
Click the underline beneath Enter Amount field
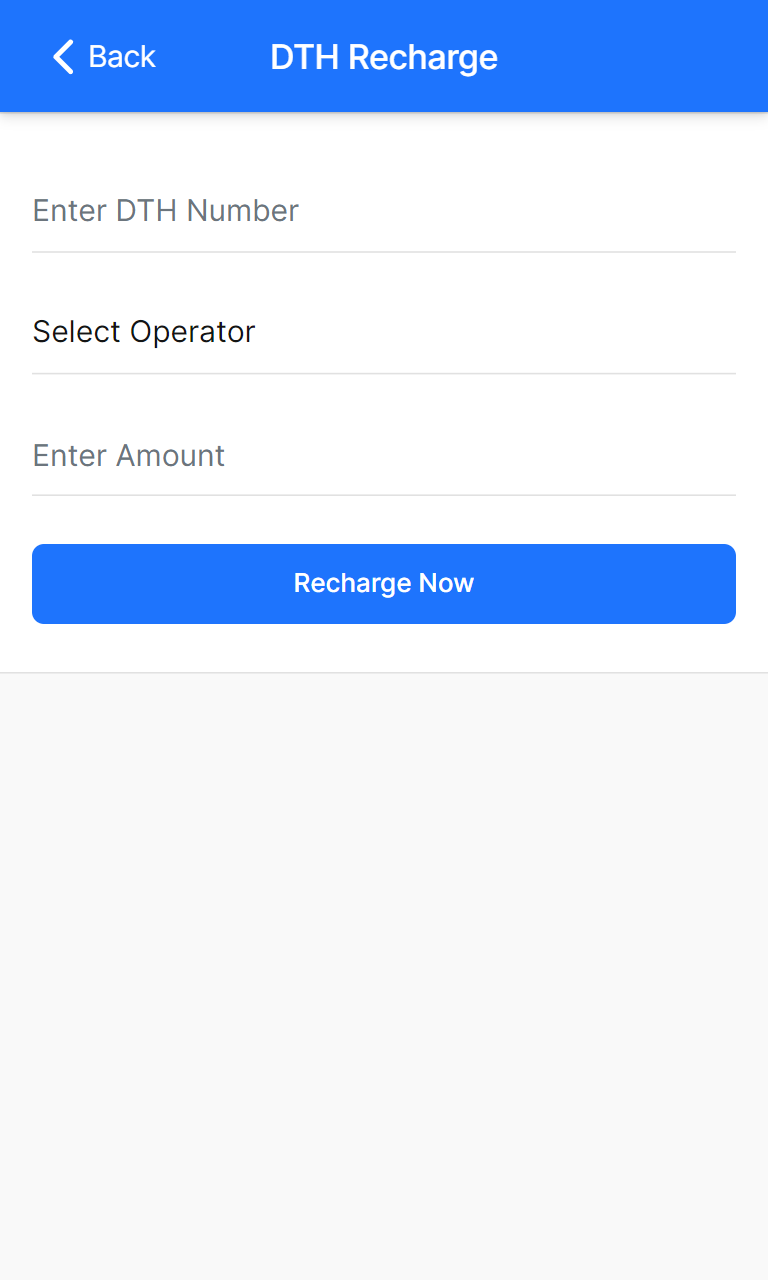pos(384,495)
